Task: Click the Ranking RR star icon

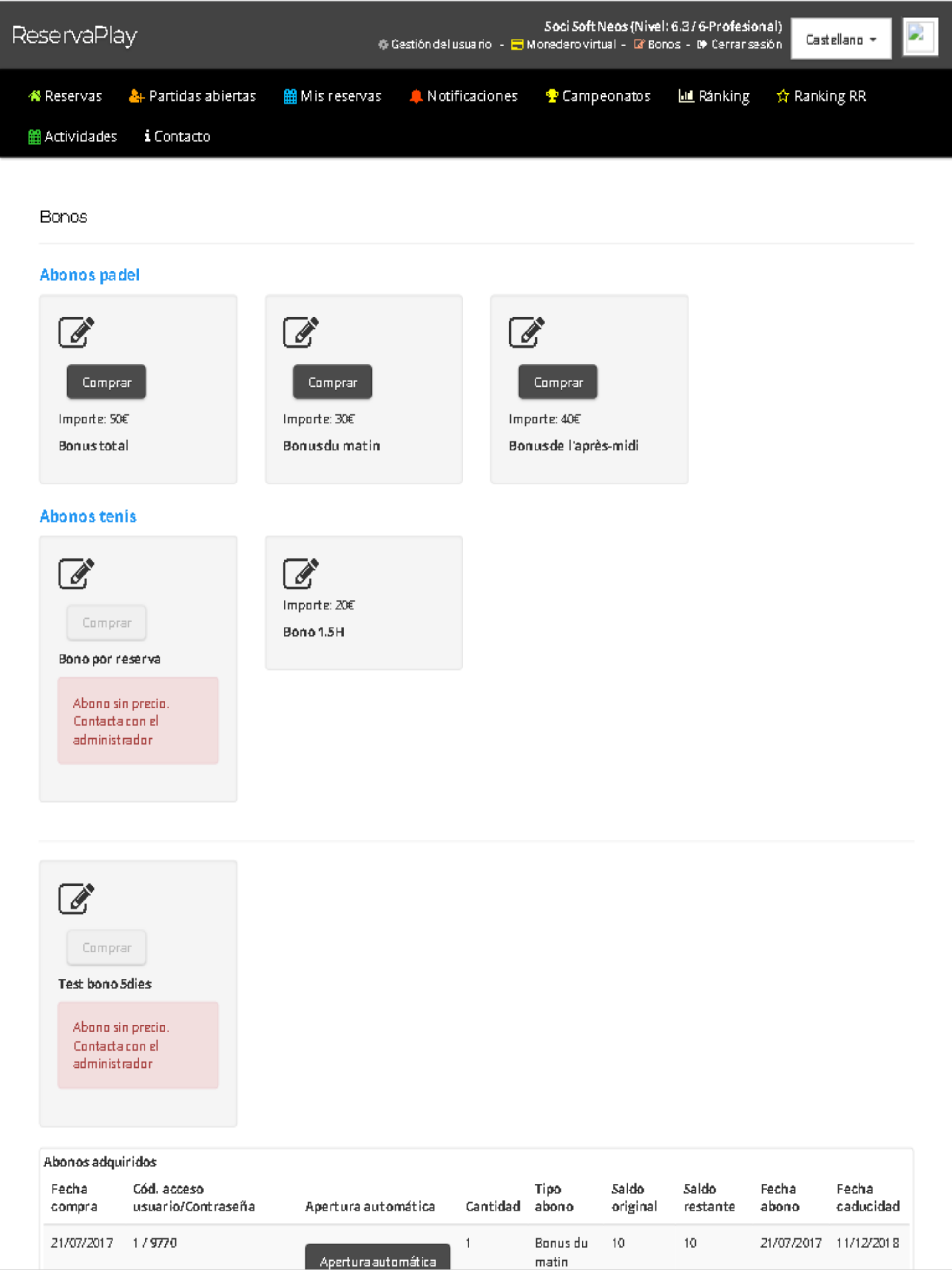Action: (783, 95)
